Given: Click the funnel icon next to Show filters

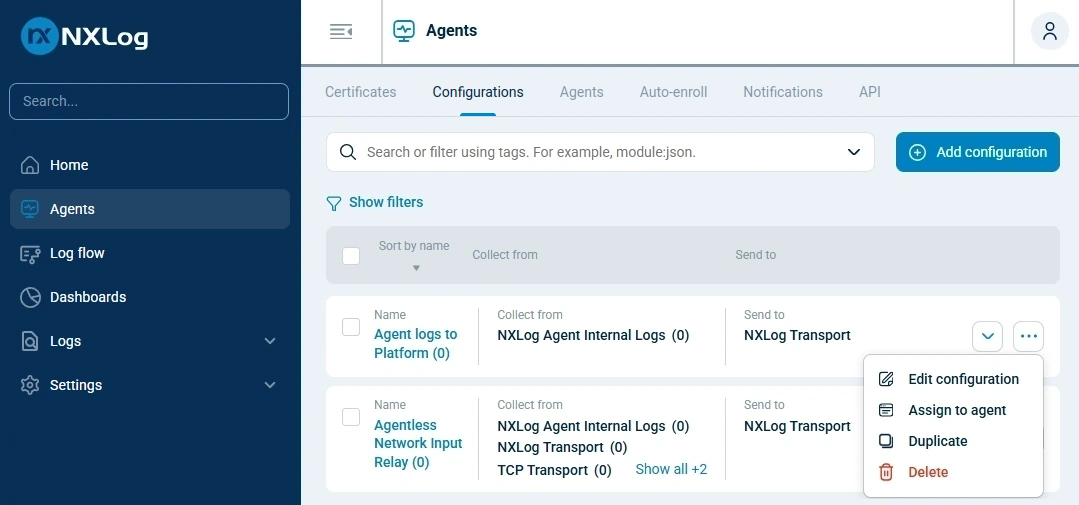Looking at the screenshot, I should [x=334, y=203].
